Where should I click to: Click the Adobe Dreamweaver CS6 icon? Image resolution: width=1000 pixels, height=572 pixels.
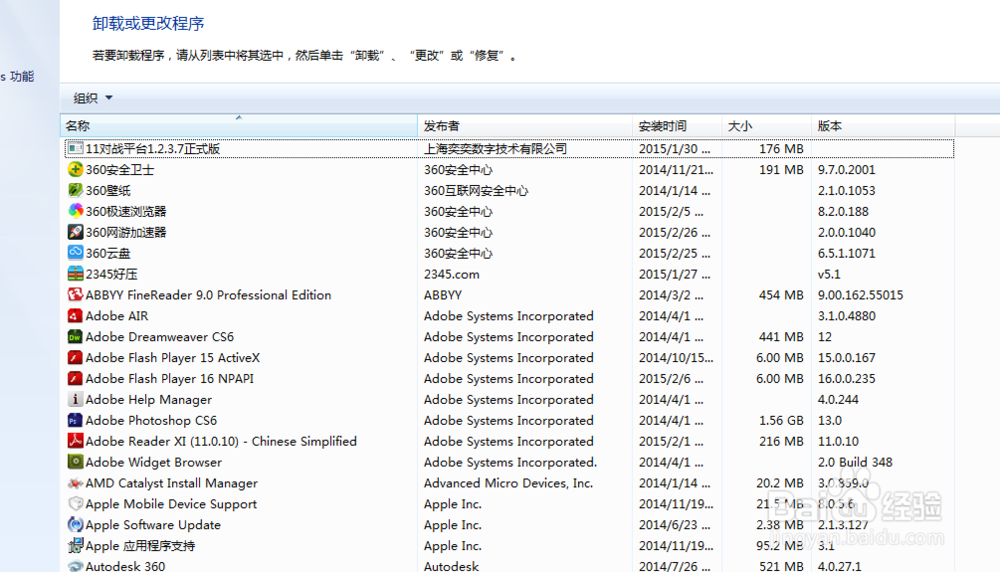point(75,337)
